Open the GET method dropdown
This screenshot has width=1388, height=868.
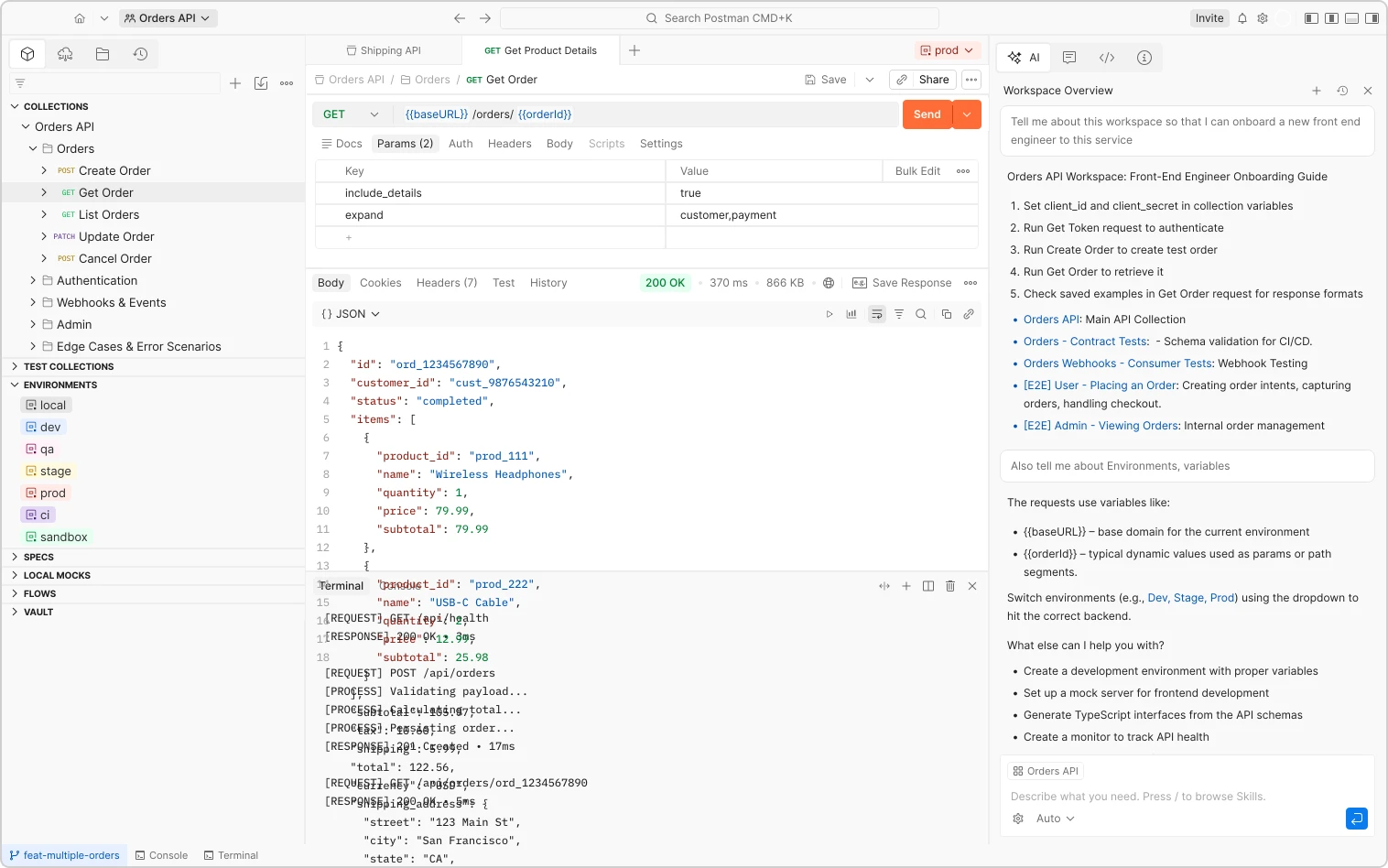350,114
